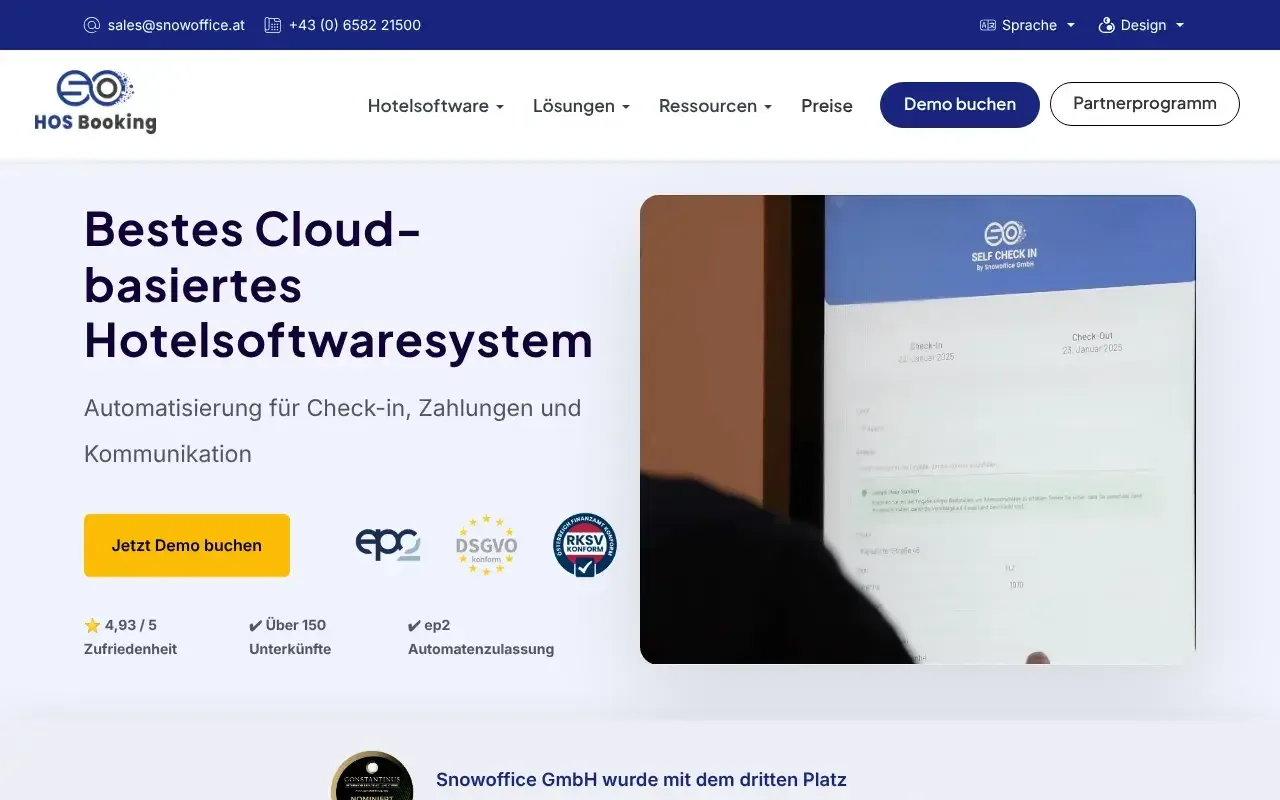Open the Design theme dropdown
1280x800 pixels.
click(x=1143, y=25)
